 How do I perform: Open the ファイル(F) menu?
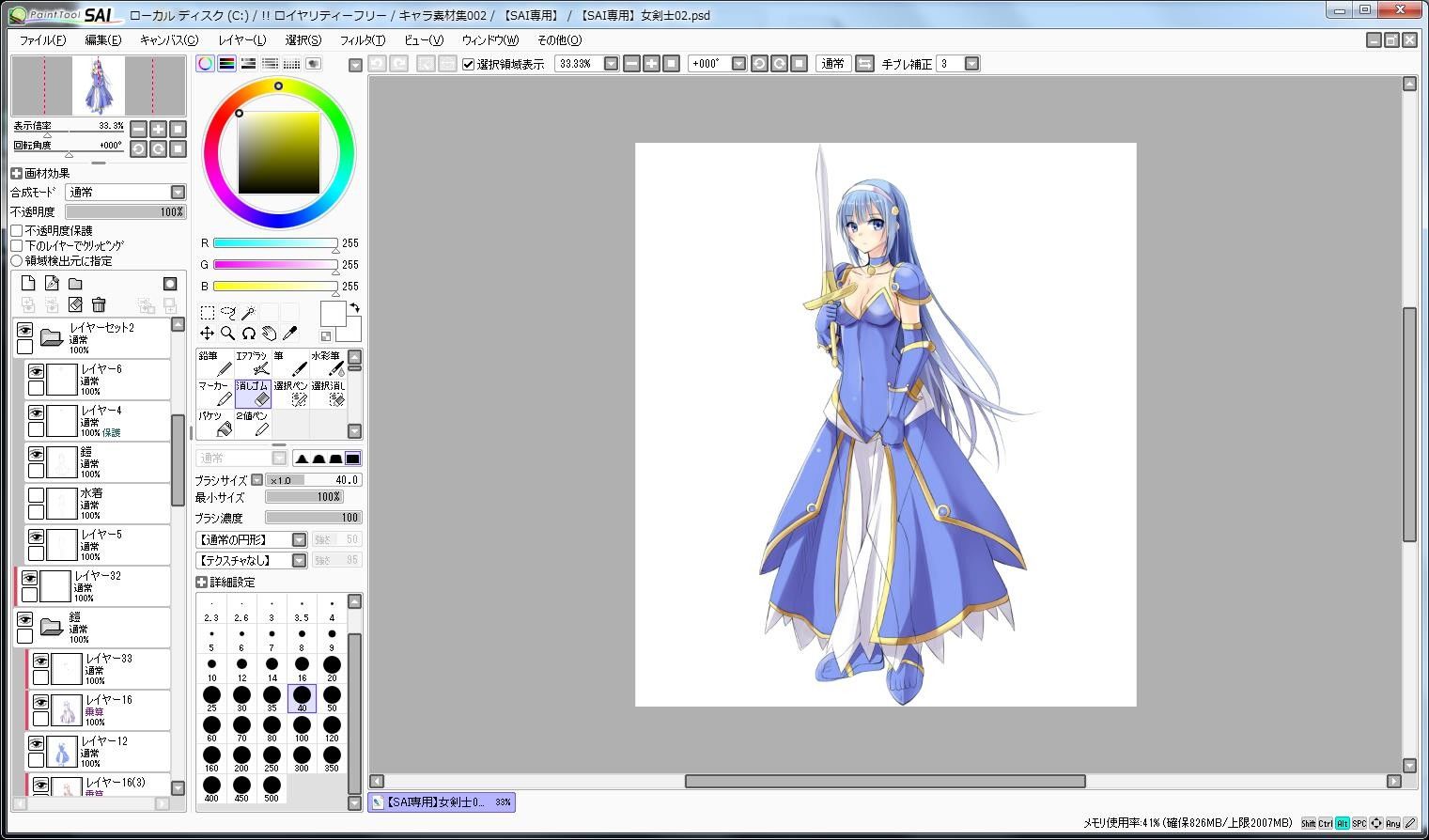(42, 40)
